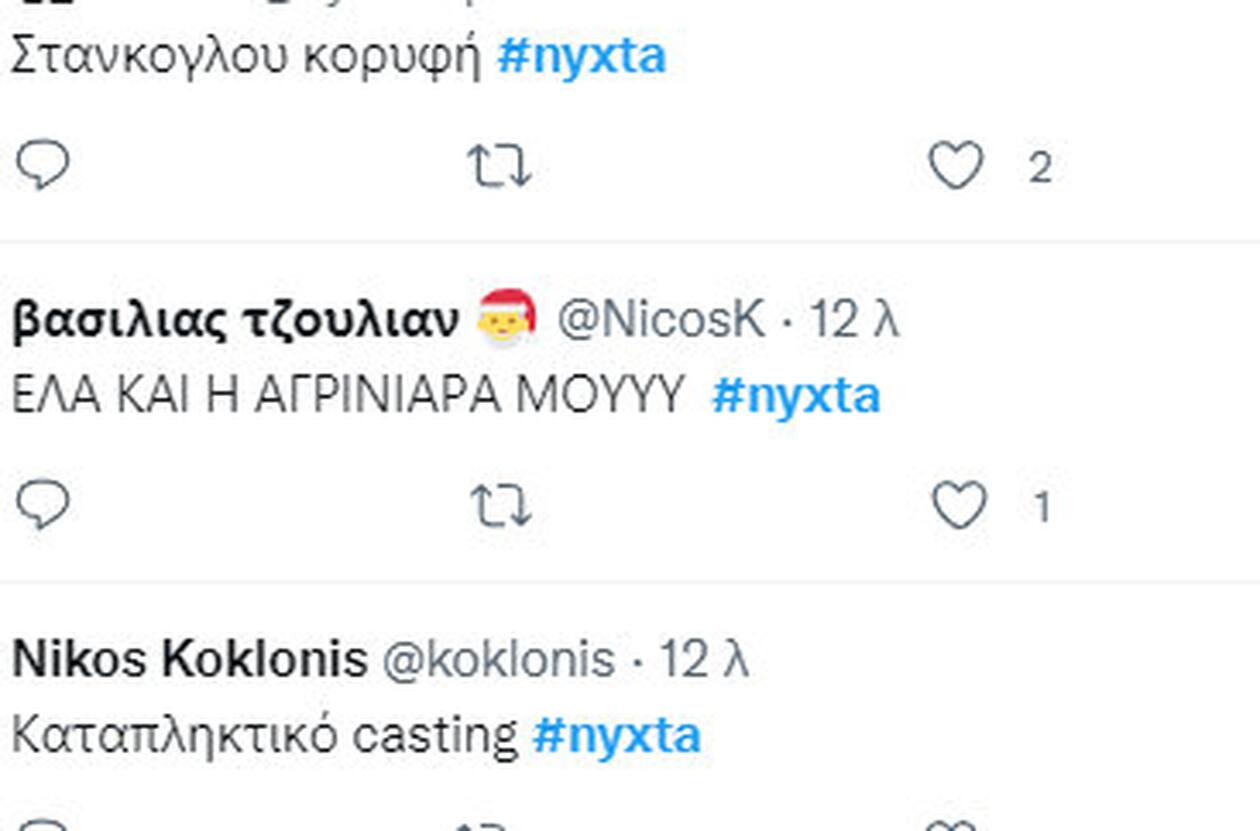Click the like count 2
Screen dimensions: 1260x831
click(x=1040, y=168)
